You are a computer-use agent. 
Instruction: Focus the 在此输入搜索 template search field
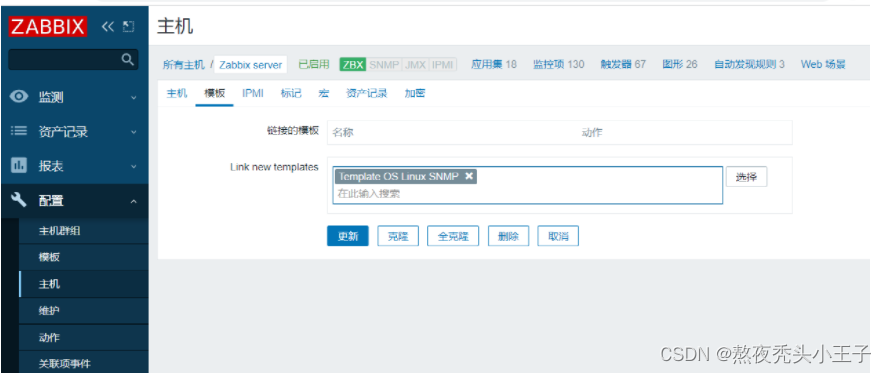tap(528, 193)
